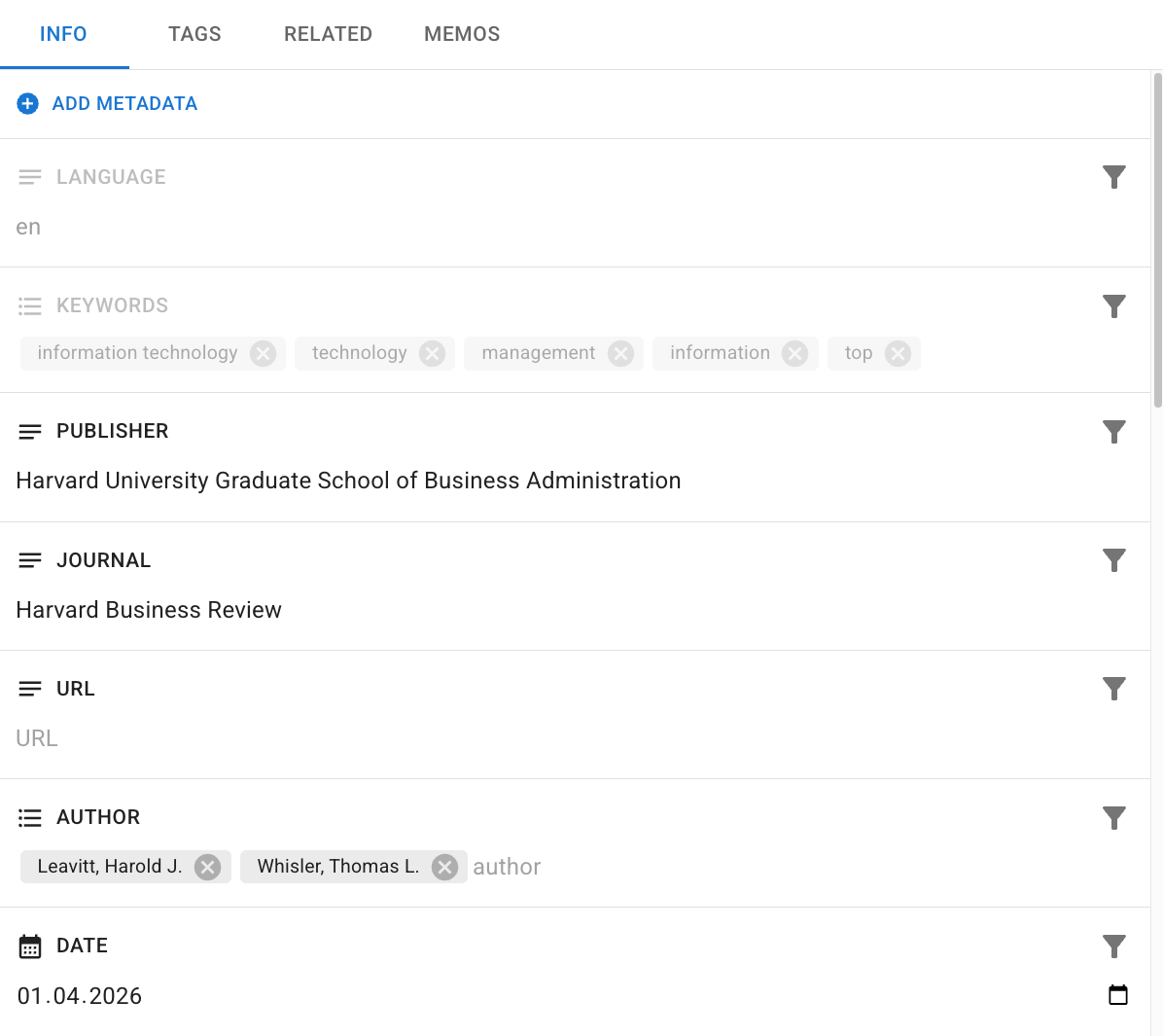The image size is (1163, 1036).
Task: Click the ADD METADATA button
Action: coord(108,104)
